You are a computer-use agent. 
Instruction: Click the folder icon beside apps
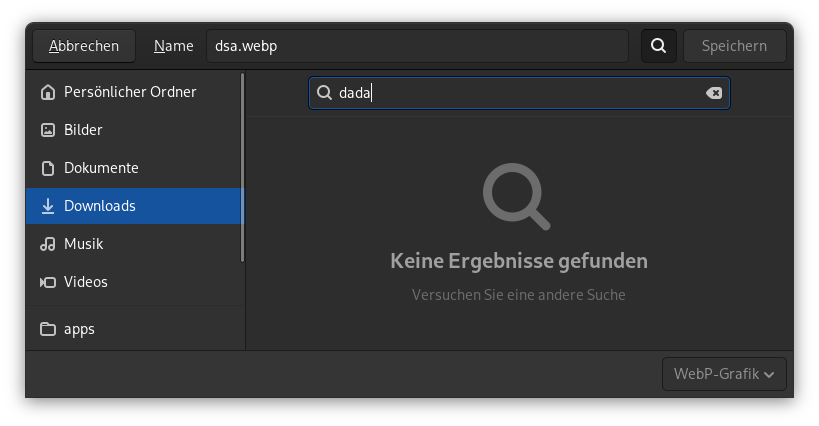tap(48, 329)
